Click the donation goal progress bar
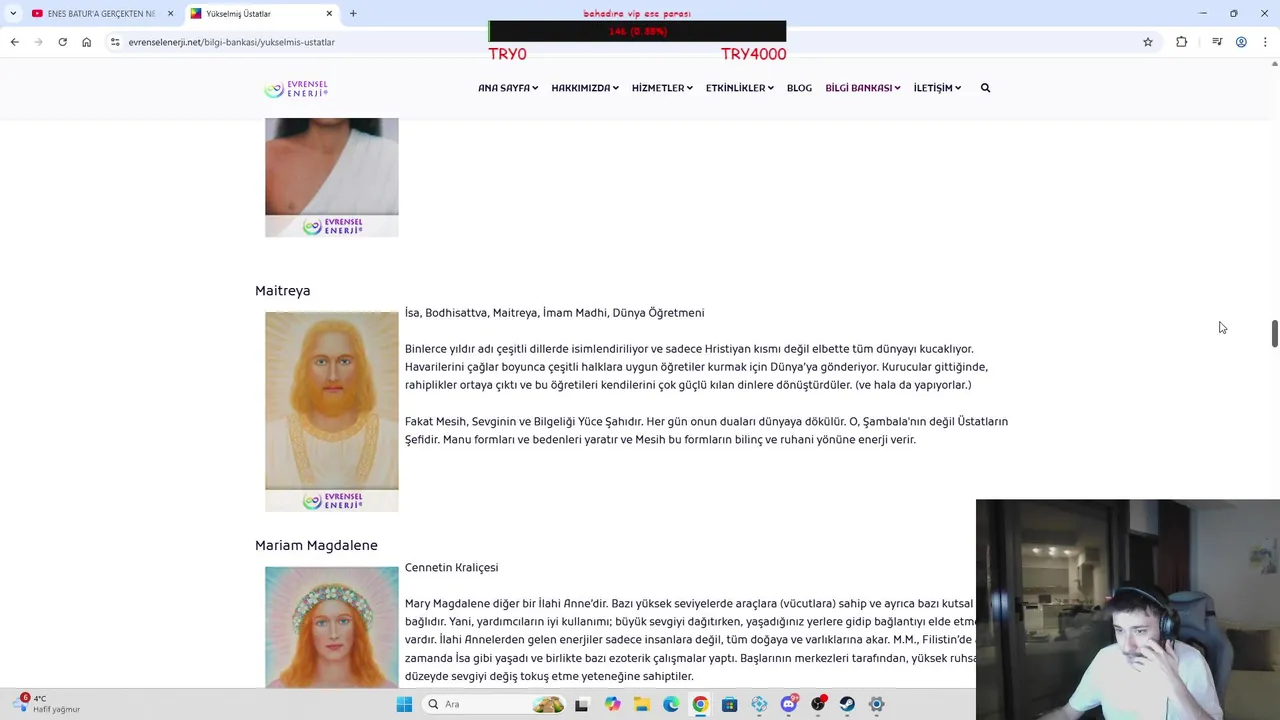The image size is (1280, 720). point(637,32)
